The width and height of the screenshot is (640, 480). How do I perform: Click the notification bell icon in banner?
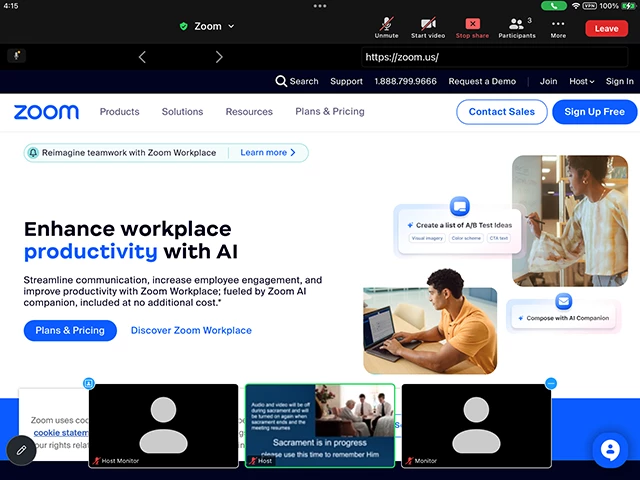pyautogui.click(x=33, y=153)
